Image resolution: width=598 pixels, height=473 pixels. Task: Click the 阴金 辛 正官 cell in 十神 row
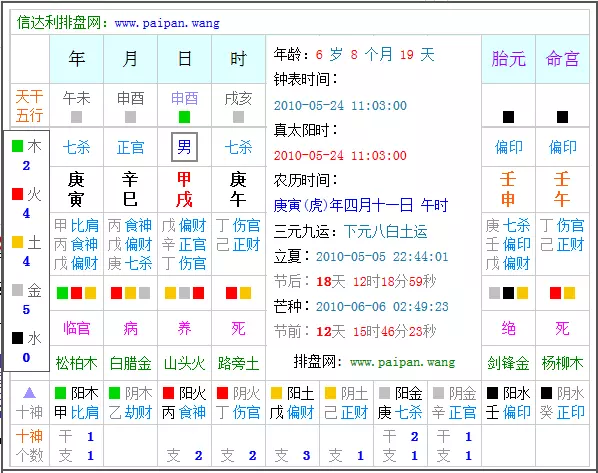tap(454, 402)
